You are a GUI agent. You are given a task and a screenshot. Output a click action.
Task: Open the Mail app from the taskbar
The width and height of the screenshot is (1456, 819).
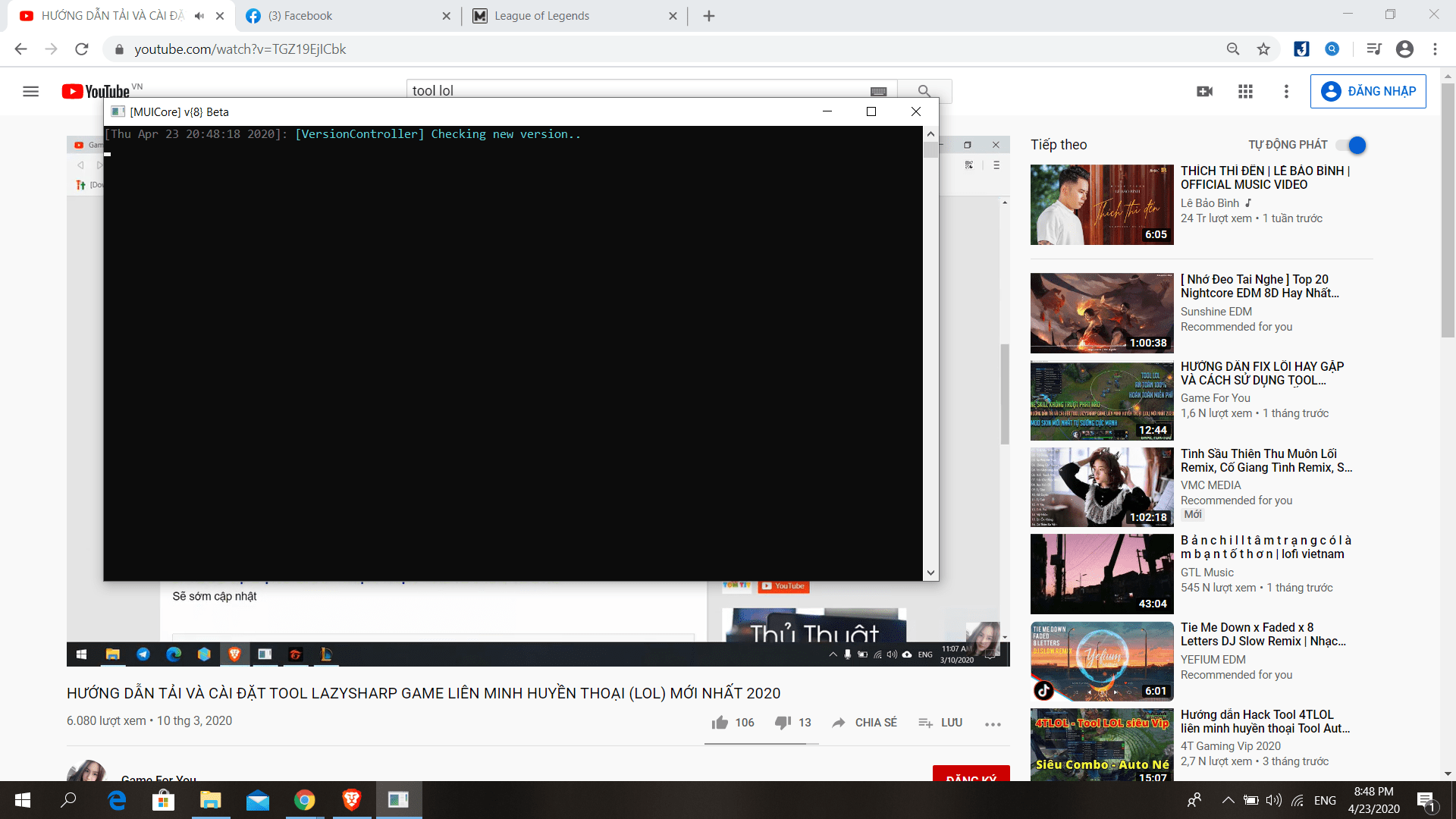click(258, 800)
